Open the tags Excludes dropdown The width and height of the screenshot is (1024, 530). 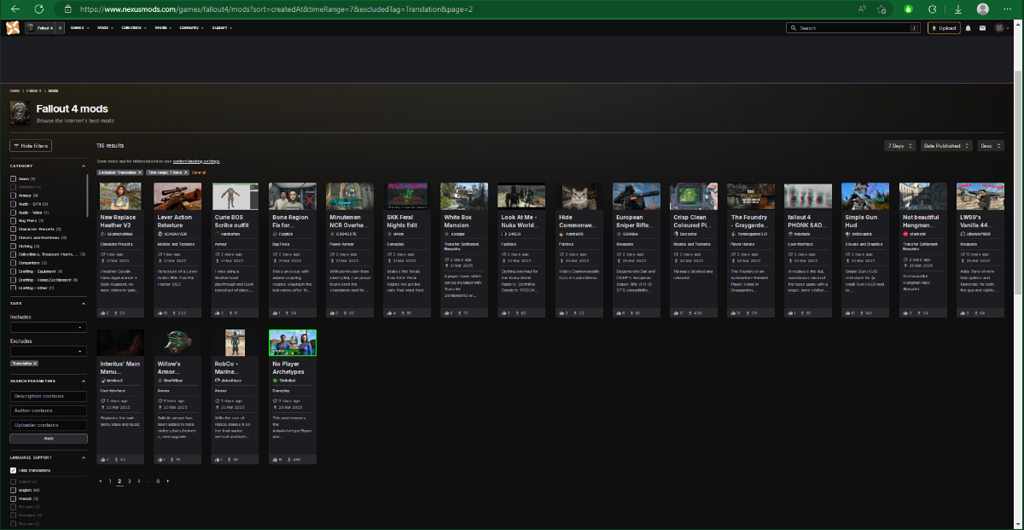(49, 351)
